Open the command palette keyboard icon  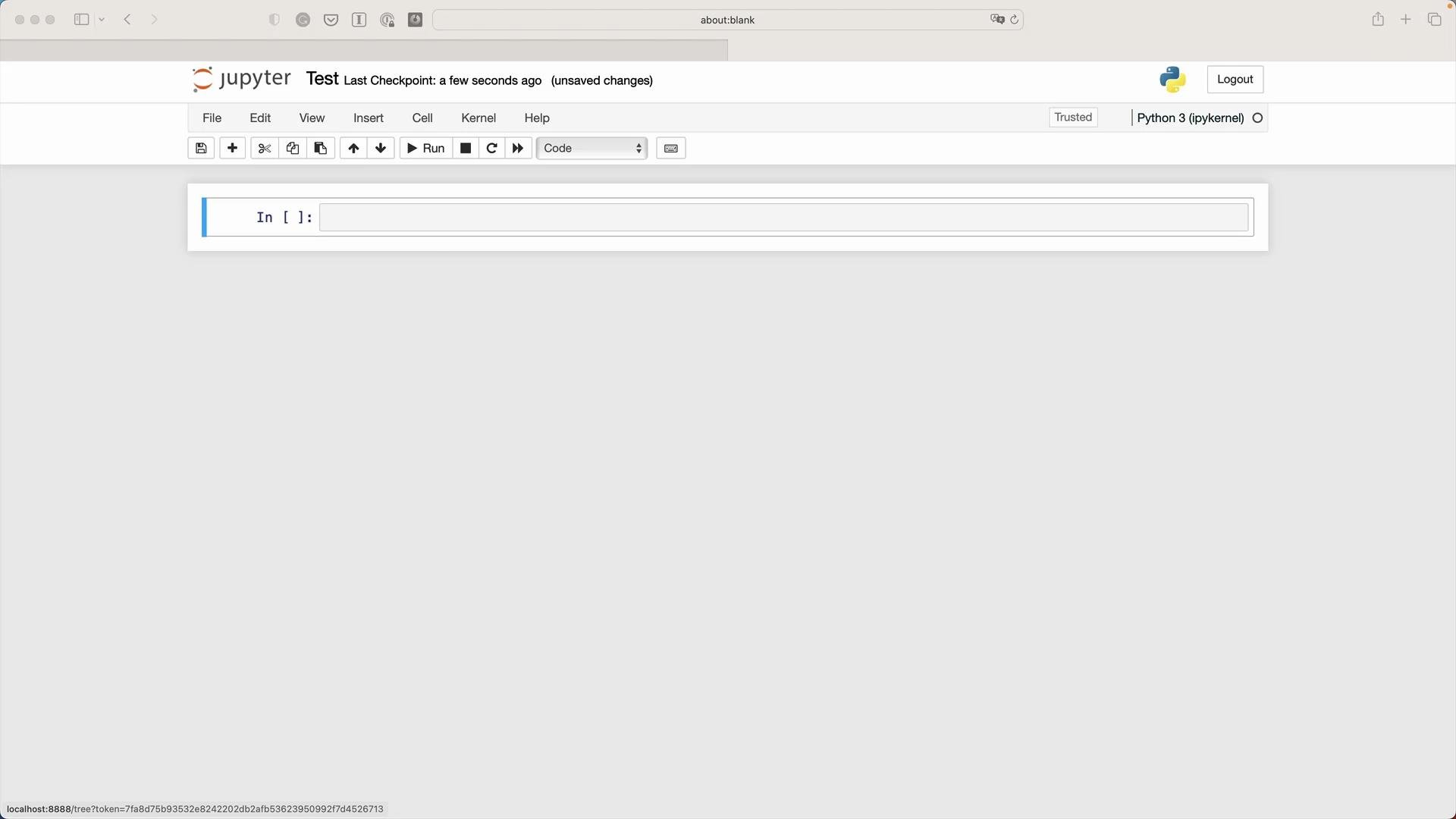pos(671,148)
